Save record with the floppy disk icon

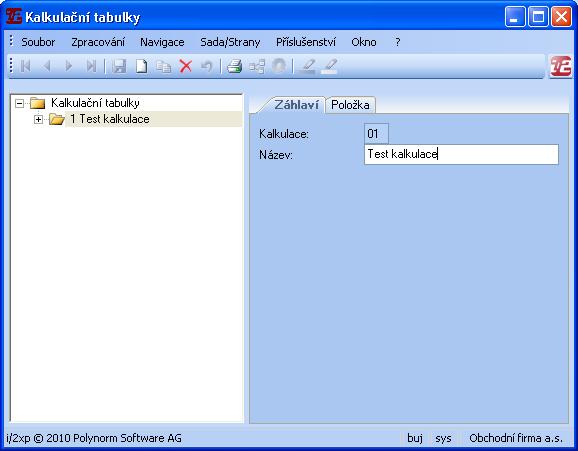point(119,66)
